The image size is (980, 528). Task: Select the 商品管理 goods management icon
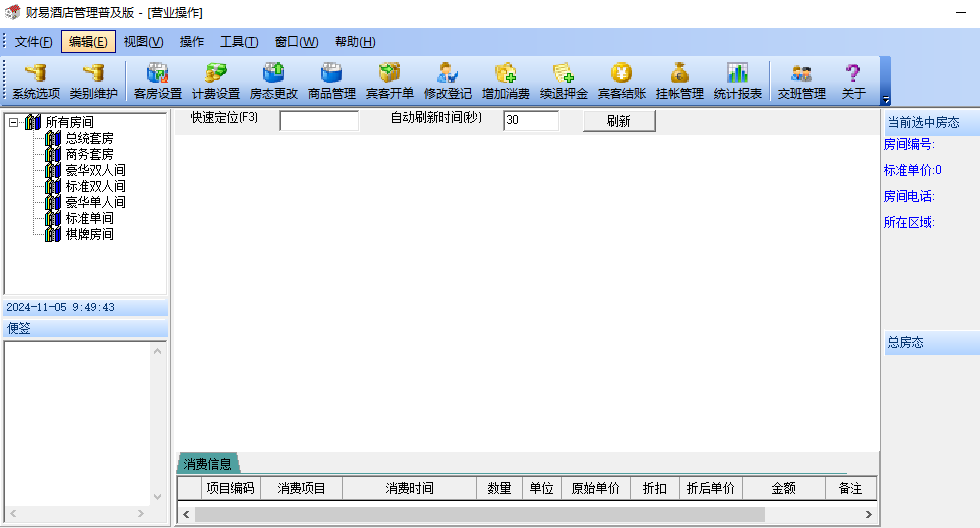pos(331,81)
